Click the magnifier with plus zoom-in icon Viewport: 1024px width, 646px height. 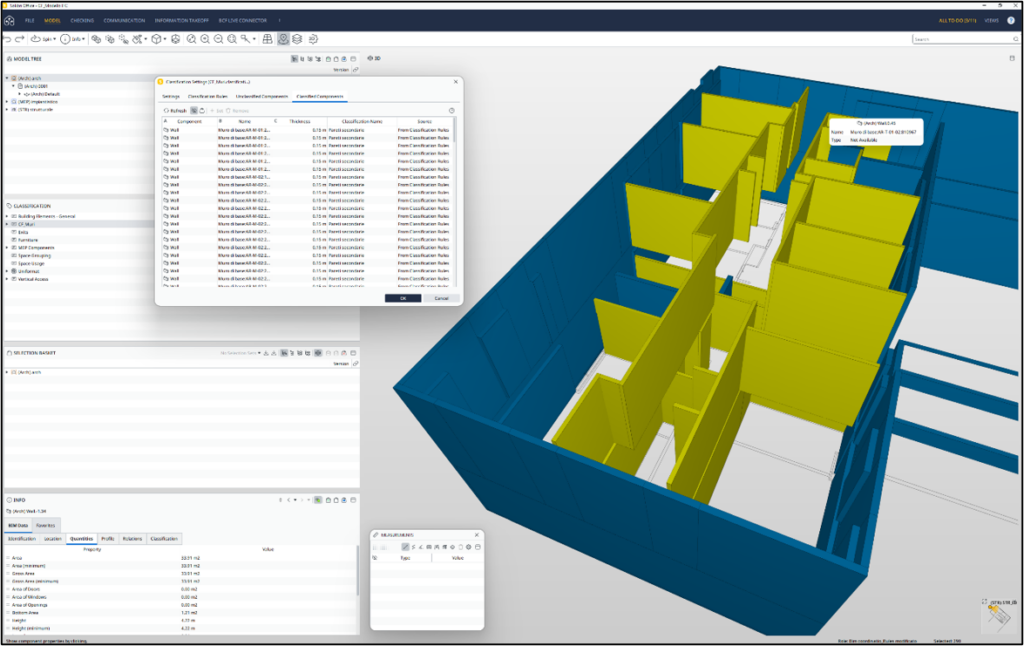pyautogui.click(x=205, y=39)
